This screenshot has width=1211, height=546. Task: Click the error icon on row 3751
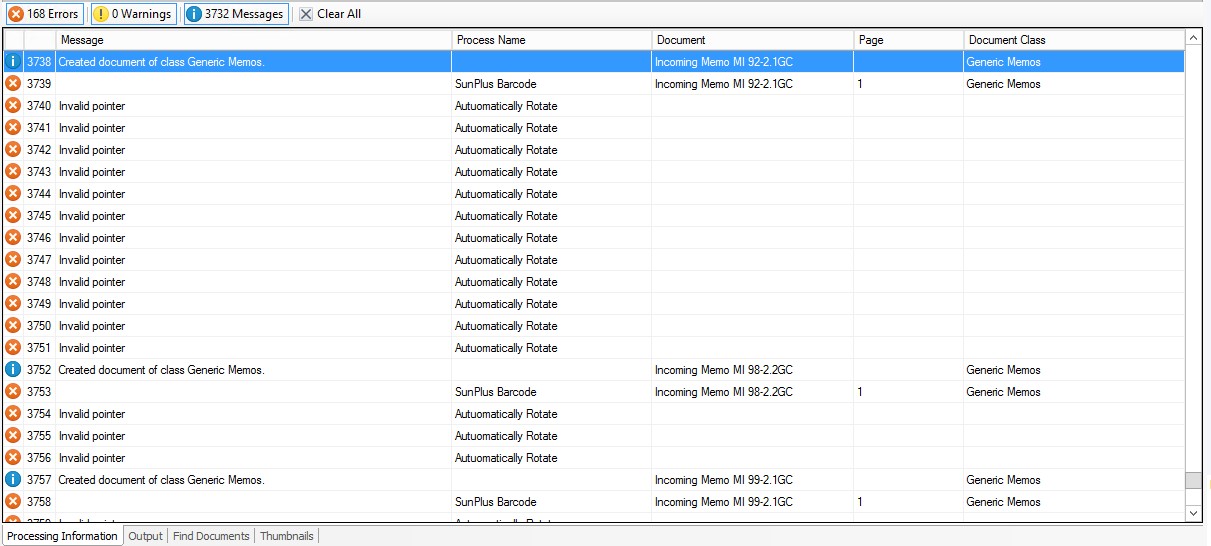13,348
